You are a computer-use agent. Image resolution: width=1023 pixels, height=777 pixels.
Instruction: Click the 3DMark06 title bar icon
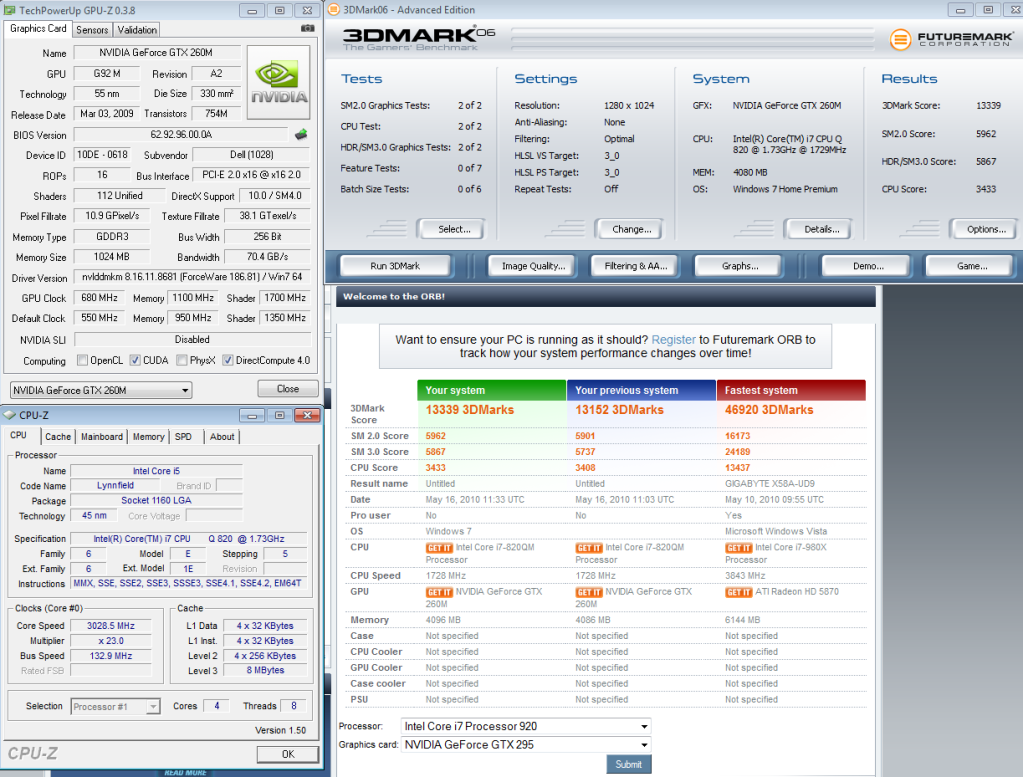click(x=333, y=10)
